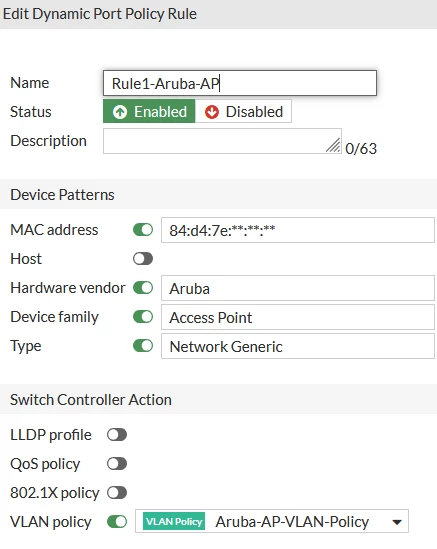This screenshot has width=437, height=549.
Task: Enable the Host pattern switch
Action: (x=143, y=259)
